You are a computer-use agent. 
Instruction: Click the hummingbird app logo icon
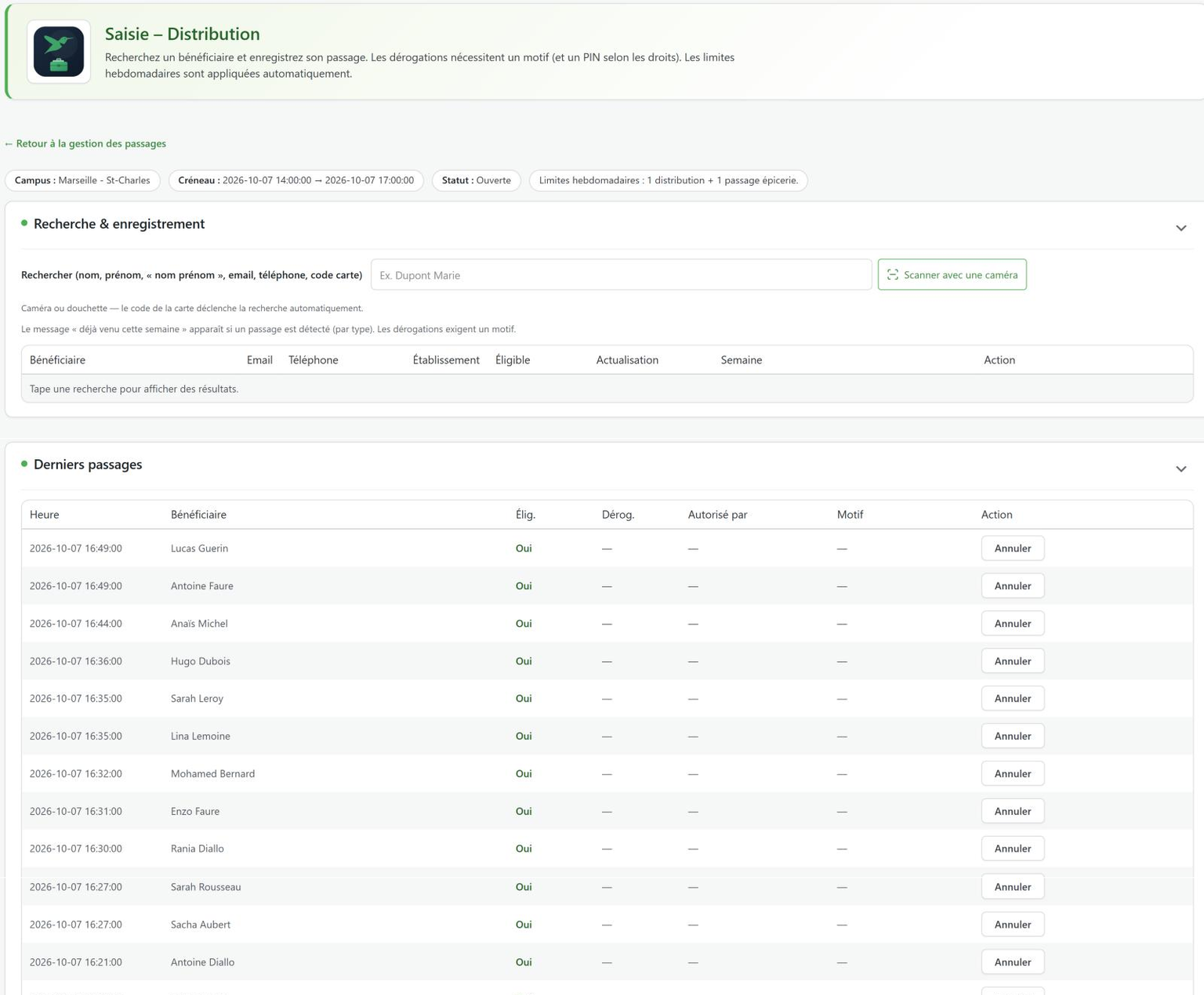click(59, 52)
